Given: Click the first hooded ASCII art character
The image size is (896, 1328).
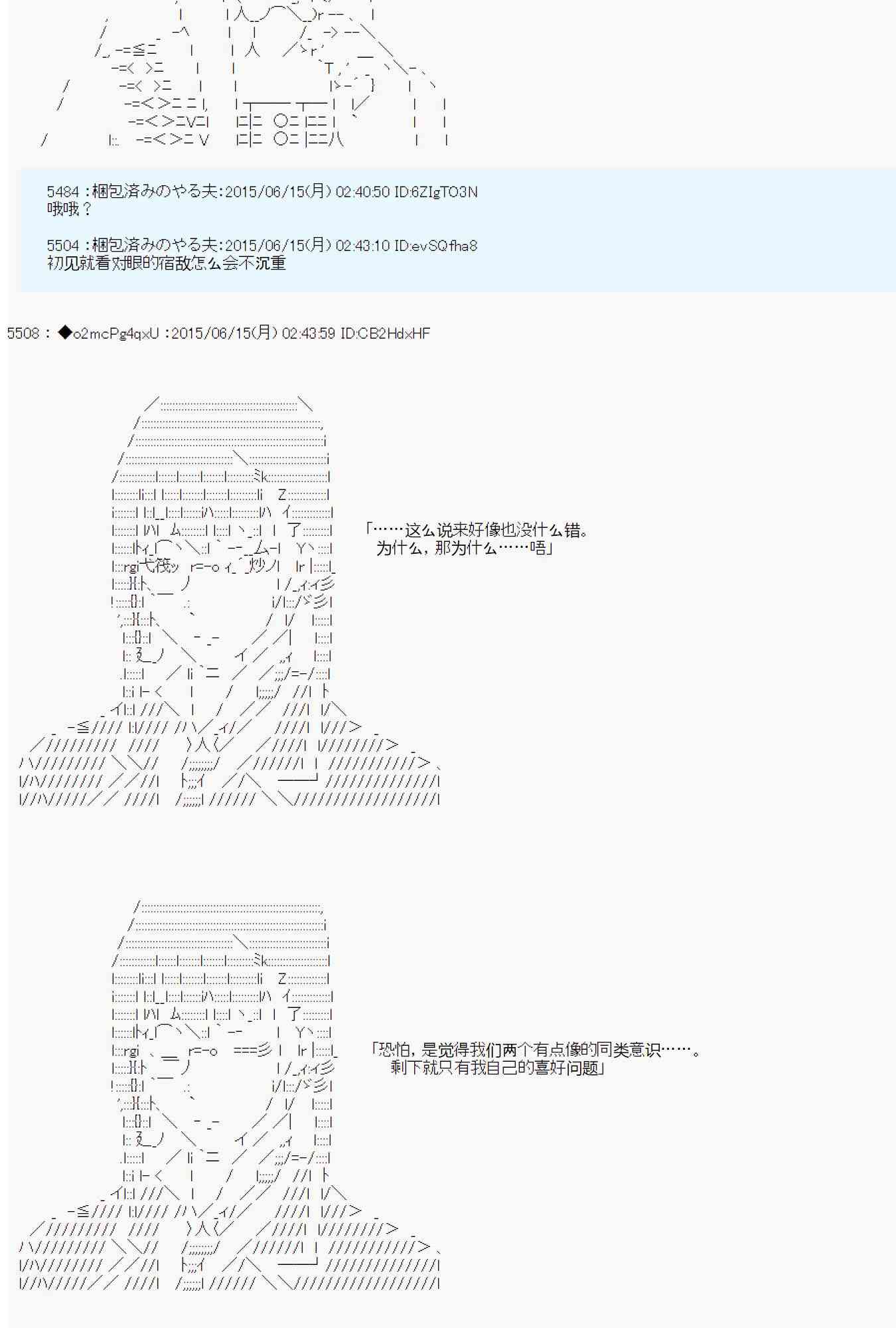Looking at the screenshot, I should point(230,601).
